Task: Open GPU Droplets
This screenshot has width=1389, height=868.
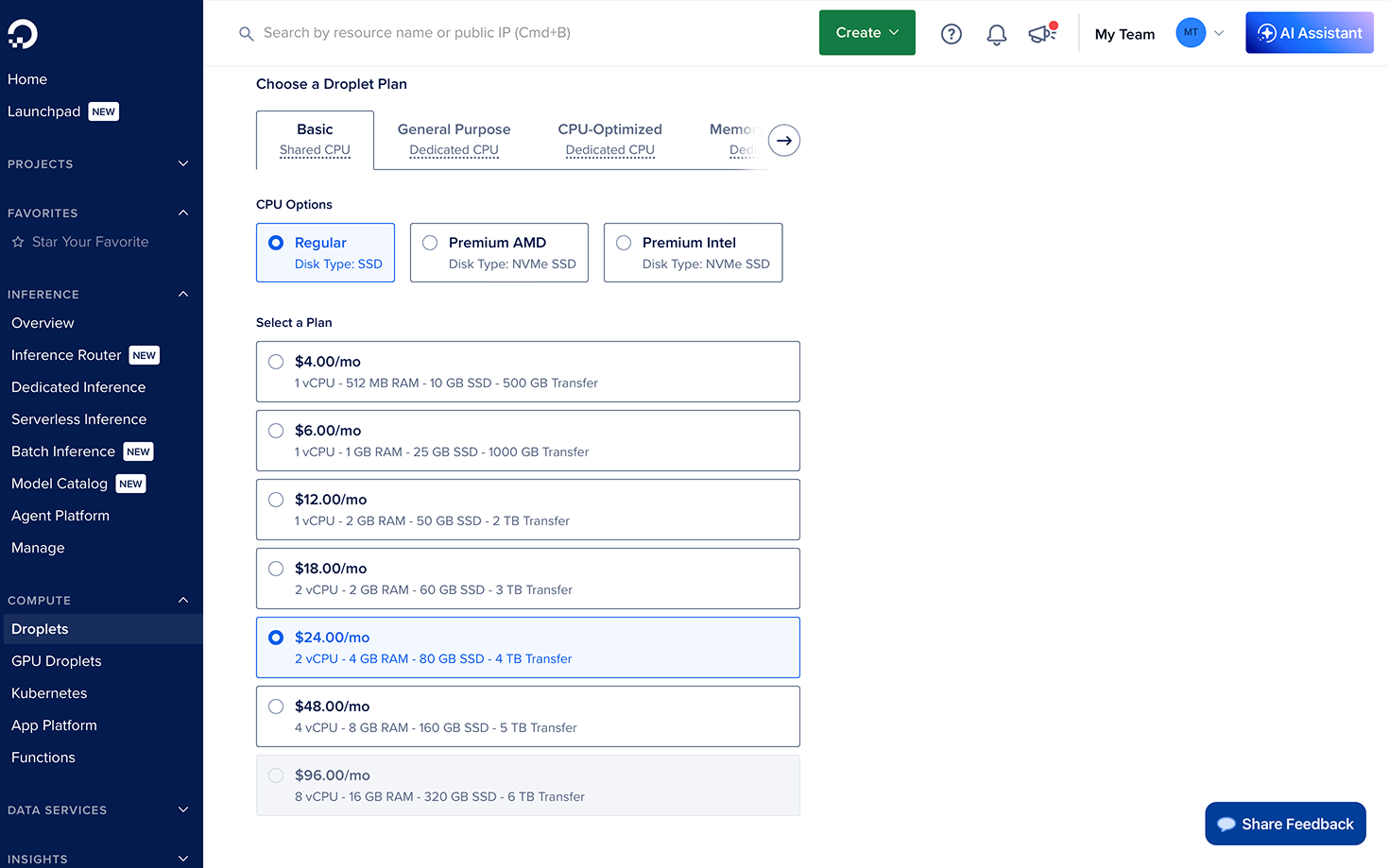Action: 56,661
